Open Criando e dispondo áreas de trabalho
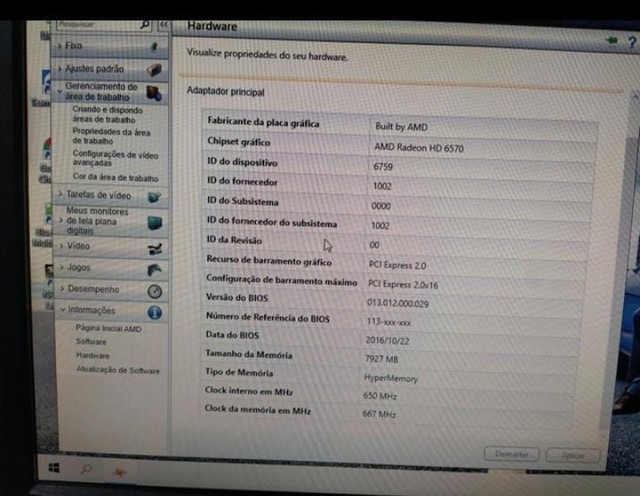 [x=107, y=115]
